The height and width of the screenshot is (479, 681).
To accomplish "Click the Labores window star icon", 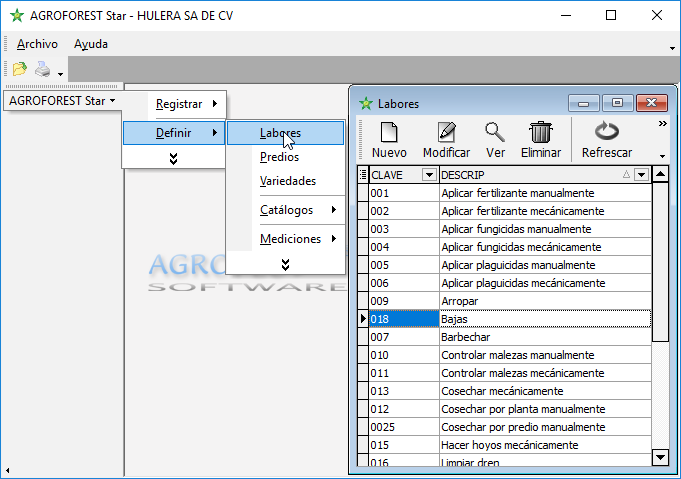I will 366,104.
